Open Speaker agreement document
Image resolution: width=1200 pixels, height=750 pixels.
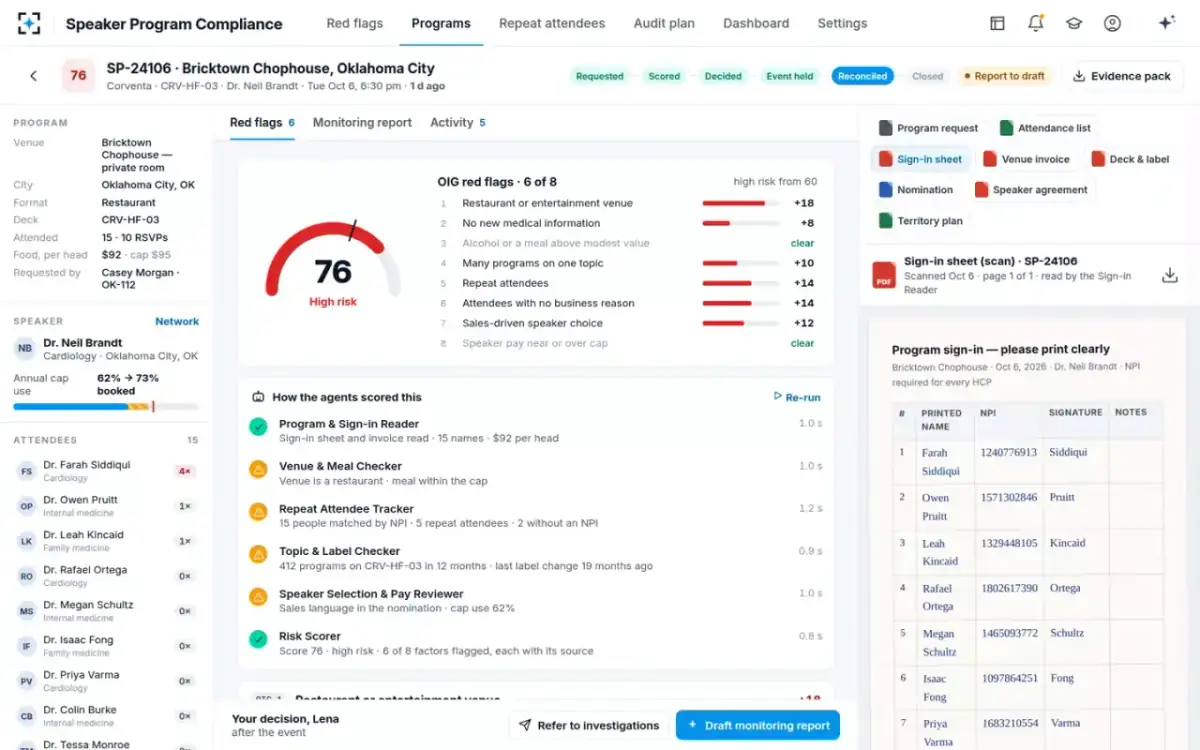click(1031, 189)
